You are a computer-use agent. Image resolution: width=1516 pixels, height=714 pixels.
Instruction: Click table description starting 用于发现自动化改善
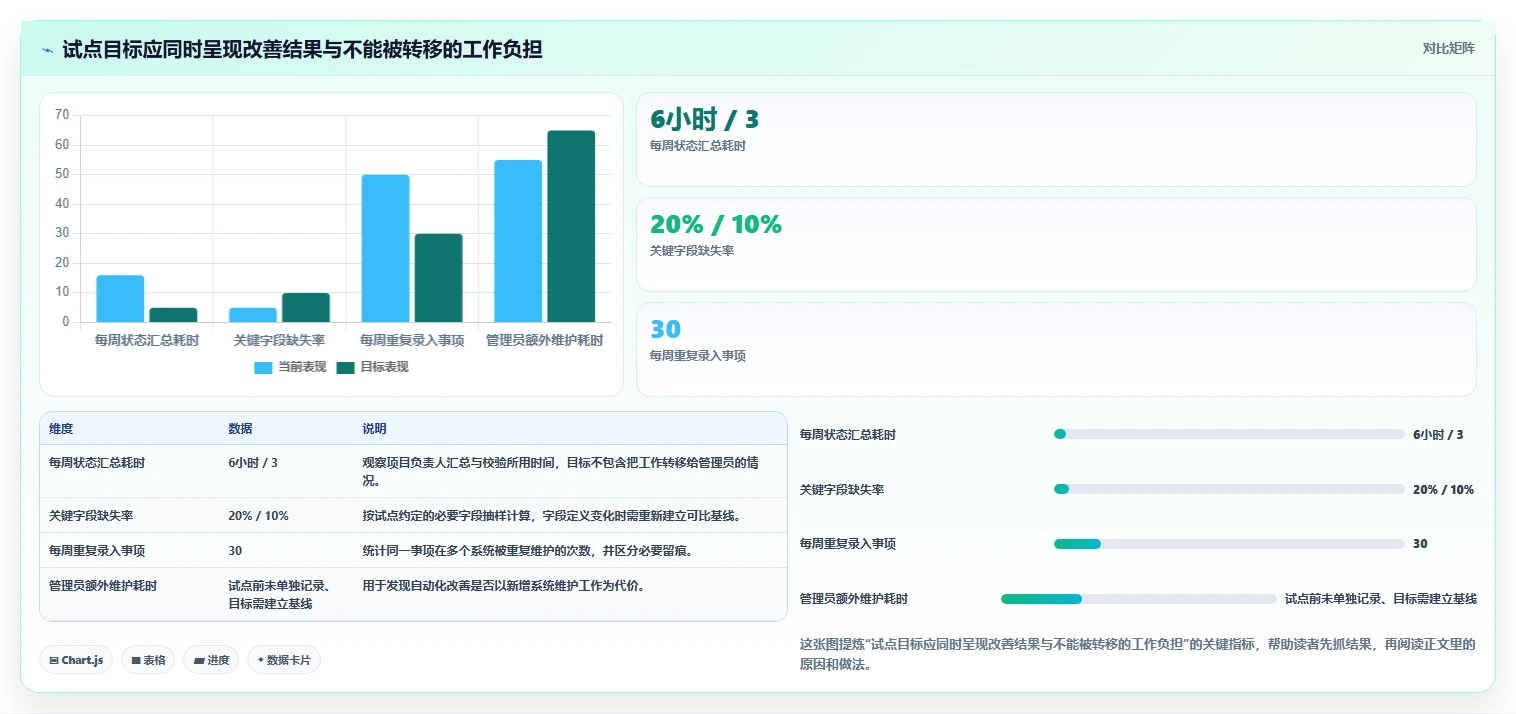(x=503, y=586)
